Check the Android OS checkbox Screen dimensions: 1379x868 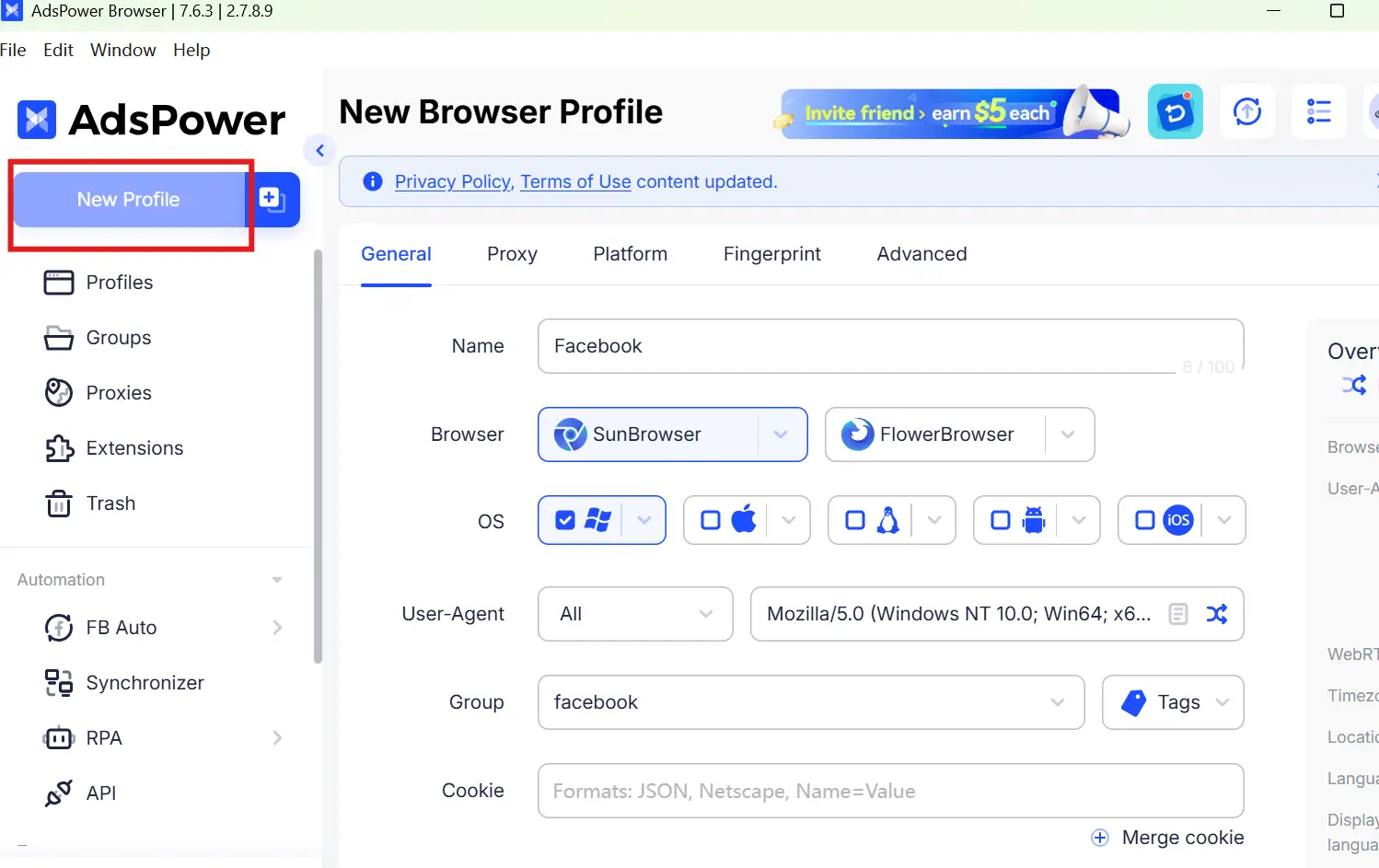point(1001,520)
